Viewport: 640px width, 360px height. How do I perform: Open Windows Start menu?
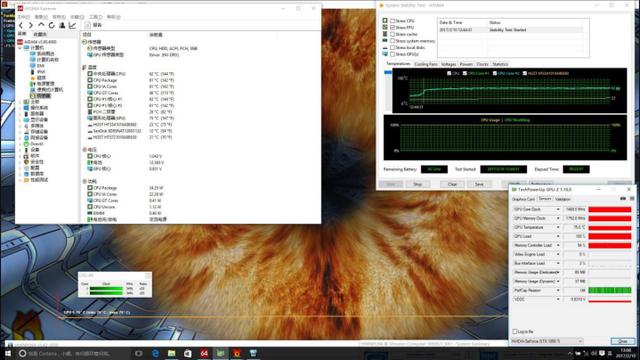coord(7,353)
